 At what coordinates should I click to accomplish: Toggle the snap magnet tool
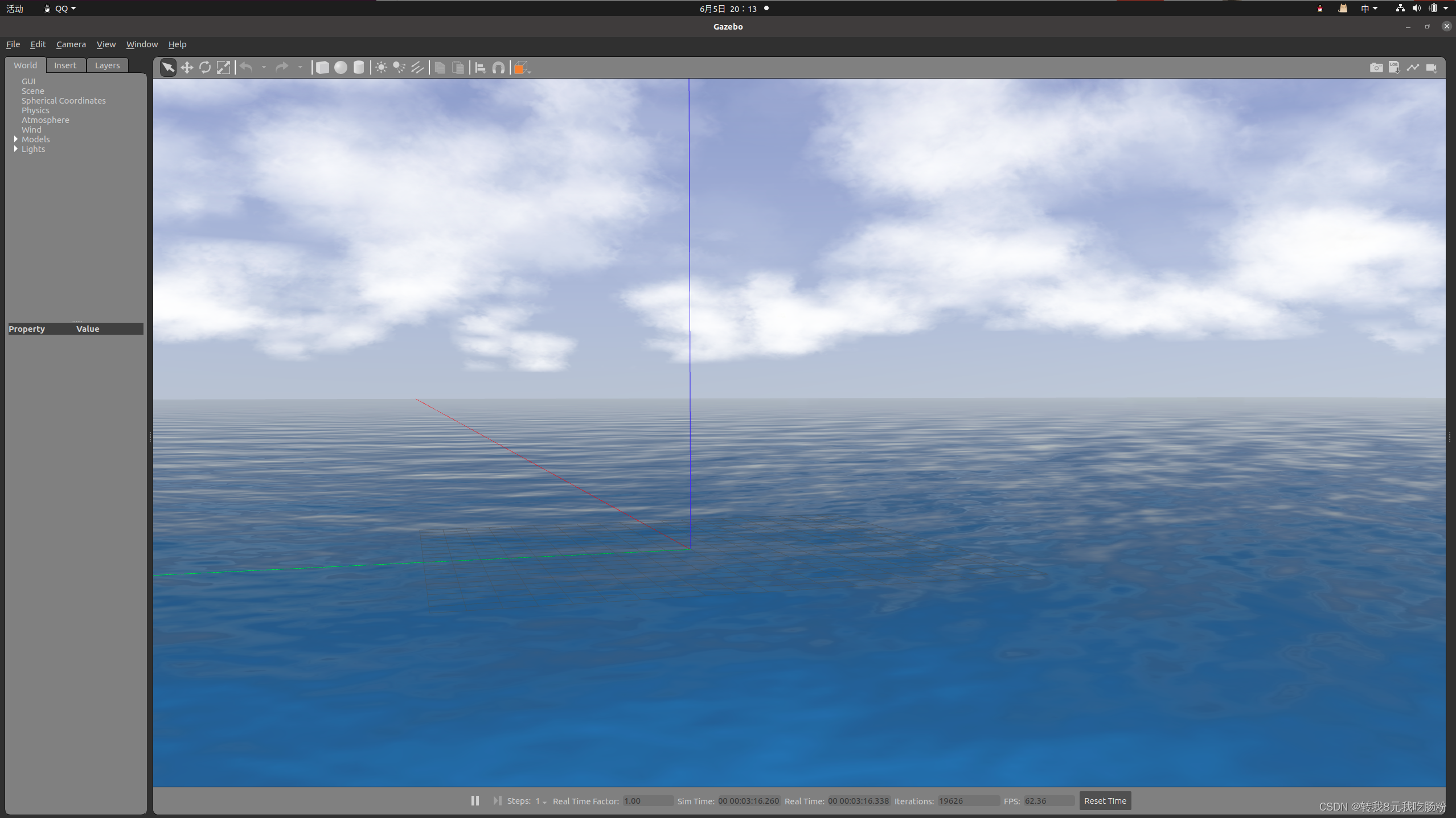tap(498, 68)
